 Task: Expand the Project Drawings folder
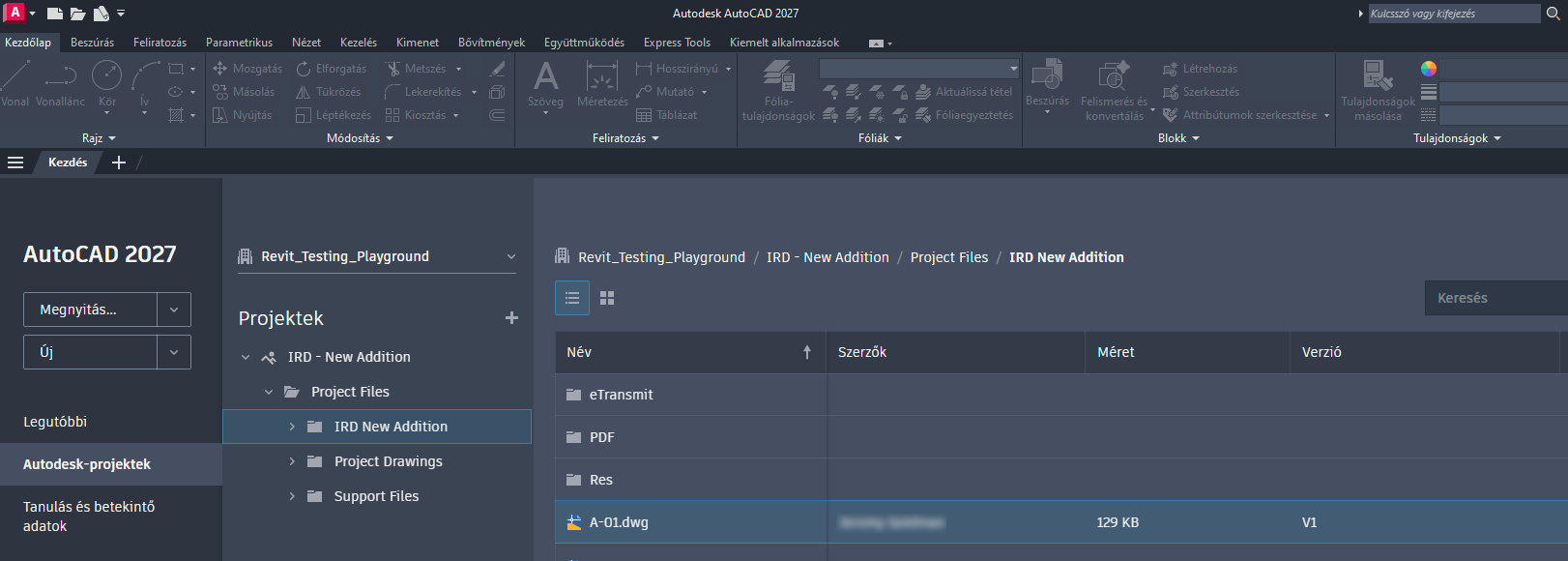(x=292, y=461)
